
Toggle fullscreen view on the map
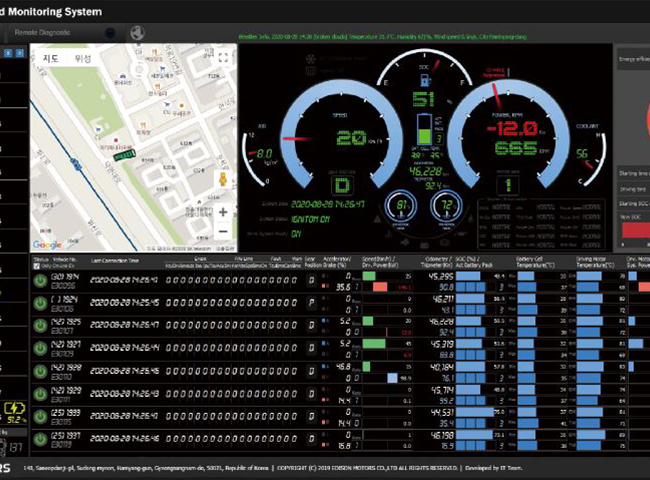coord(222,59)
